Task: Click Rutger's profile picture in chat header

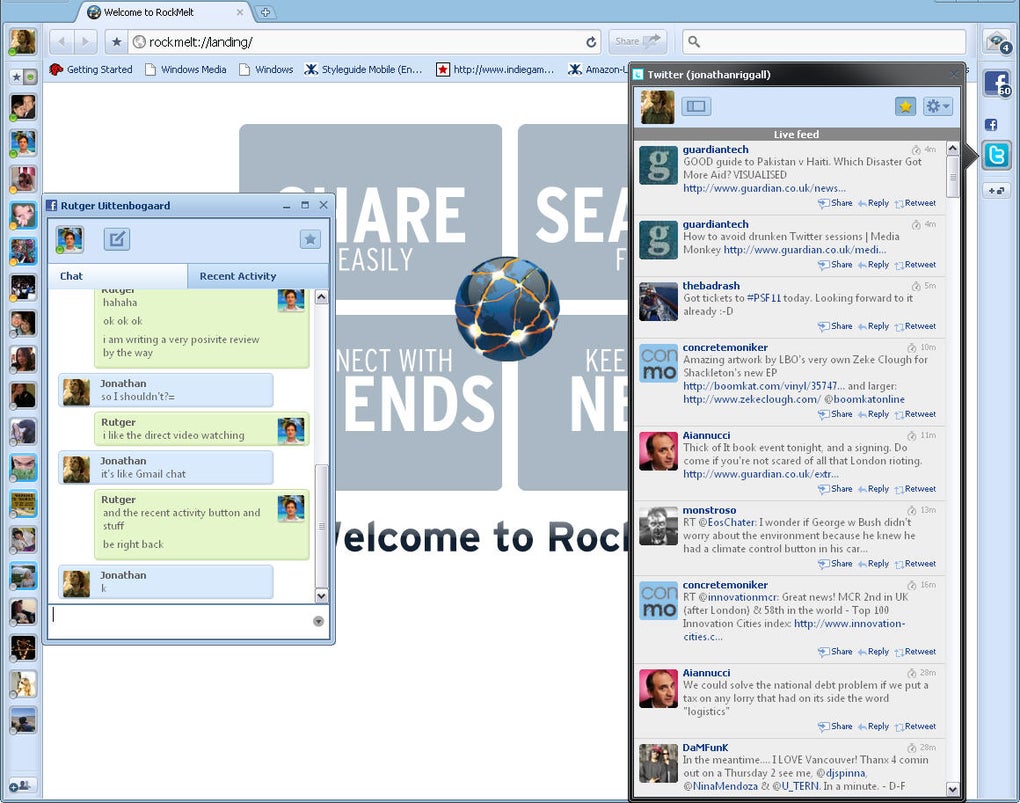Action: point(69,239)
